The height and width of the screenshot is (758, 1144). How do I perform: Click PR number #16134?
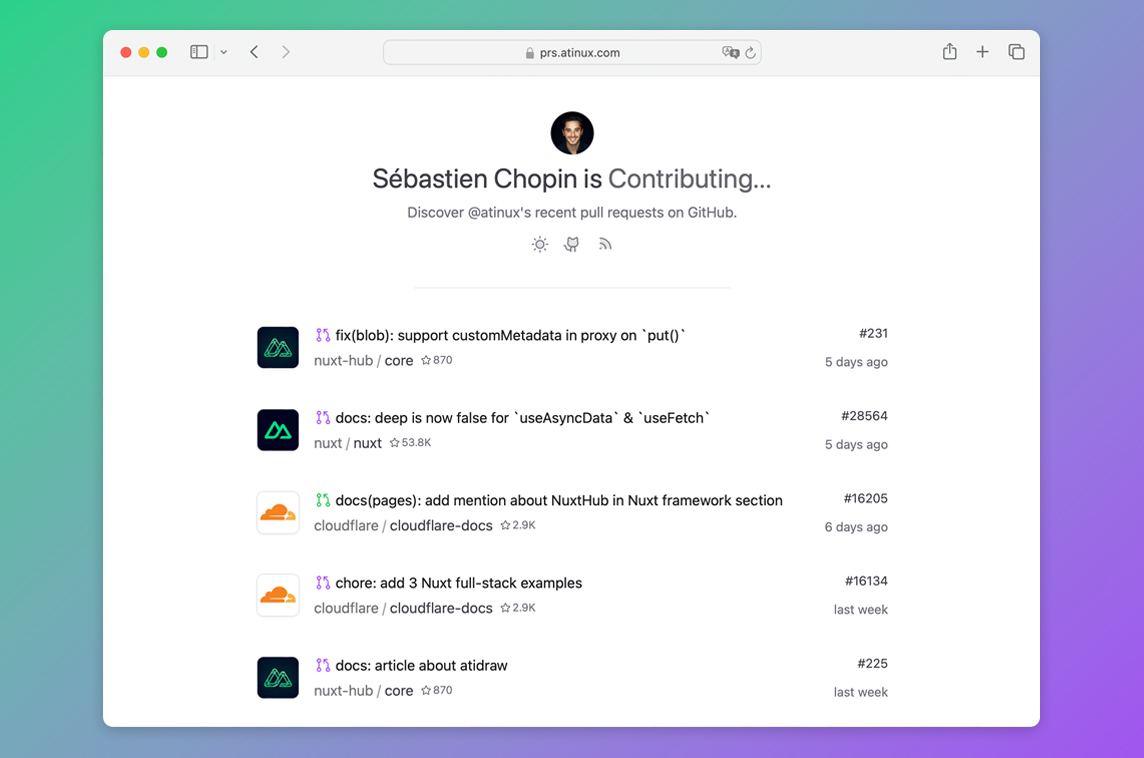(x=867, y=581)
